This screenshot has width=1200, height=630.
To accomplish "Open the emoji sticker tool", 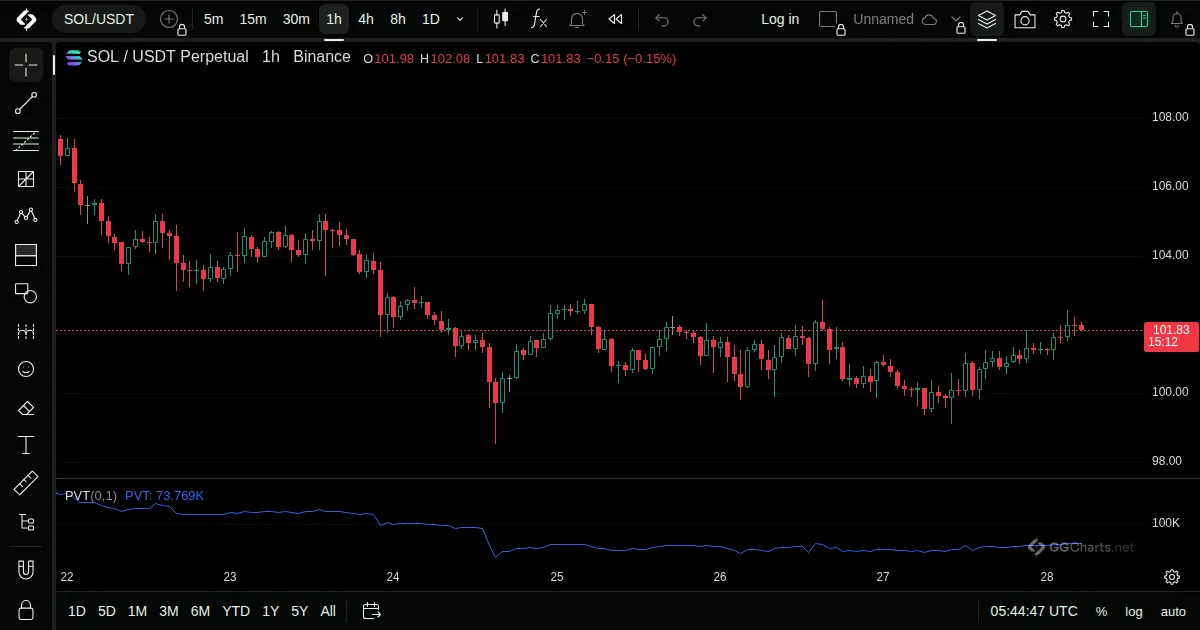I will (x=26, y=369).
